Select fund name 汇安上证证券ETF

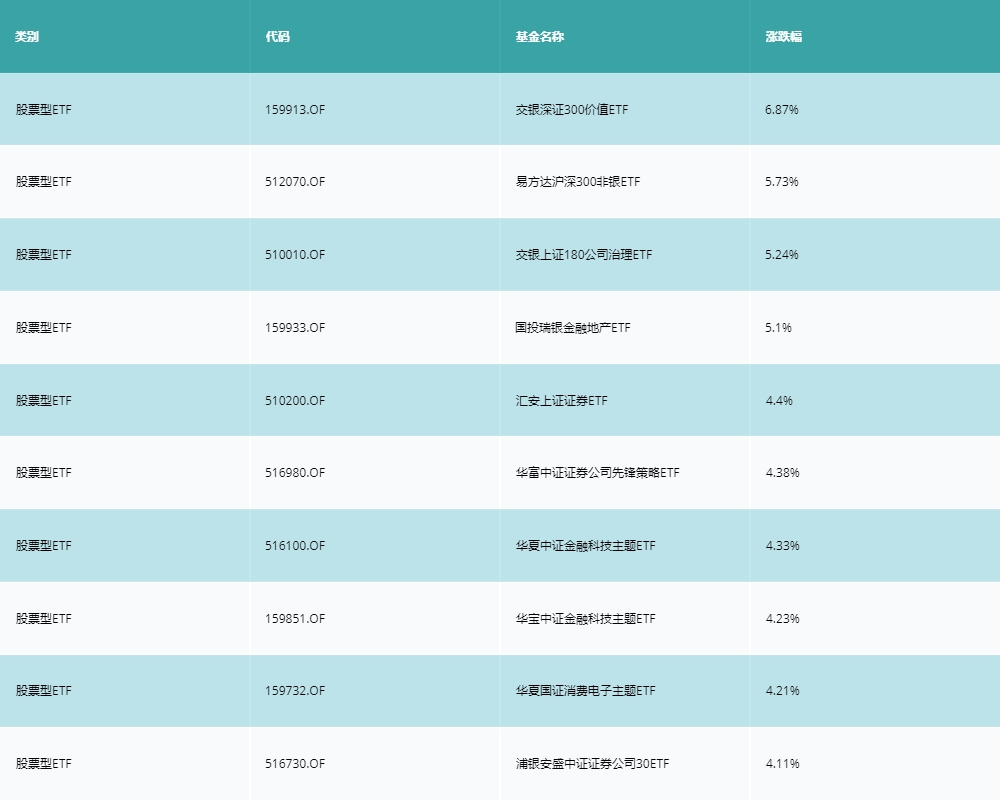point(561,401)
